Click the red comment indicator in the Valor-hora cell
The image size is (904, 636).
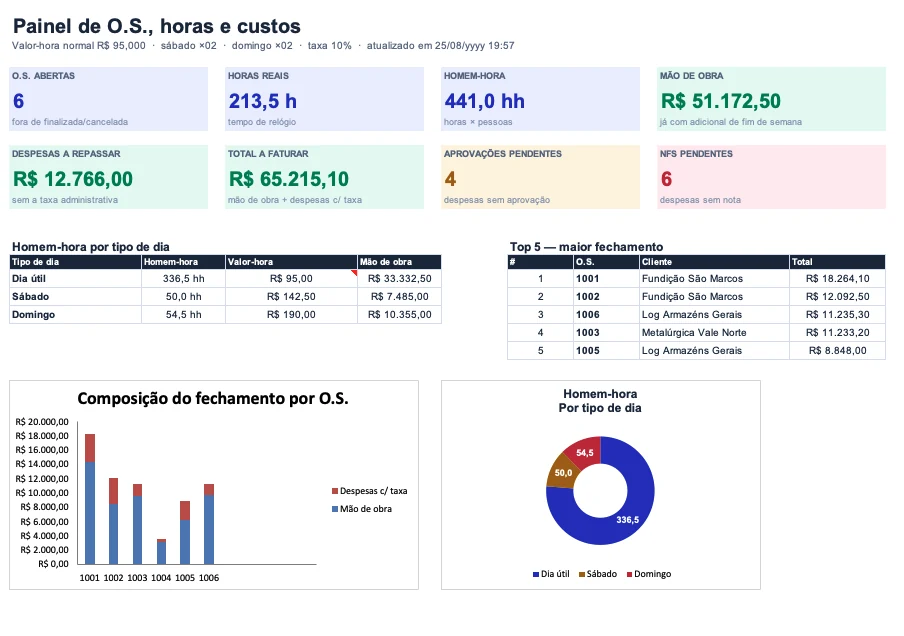pos(354,273)
